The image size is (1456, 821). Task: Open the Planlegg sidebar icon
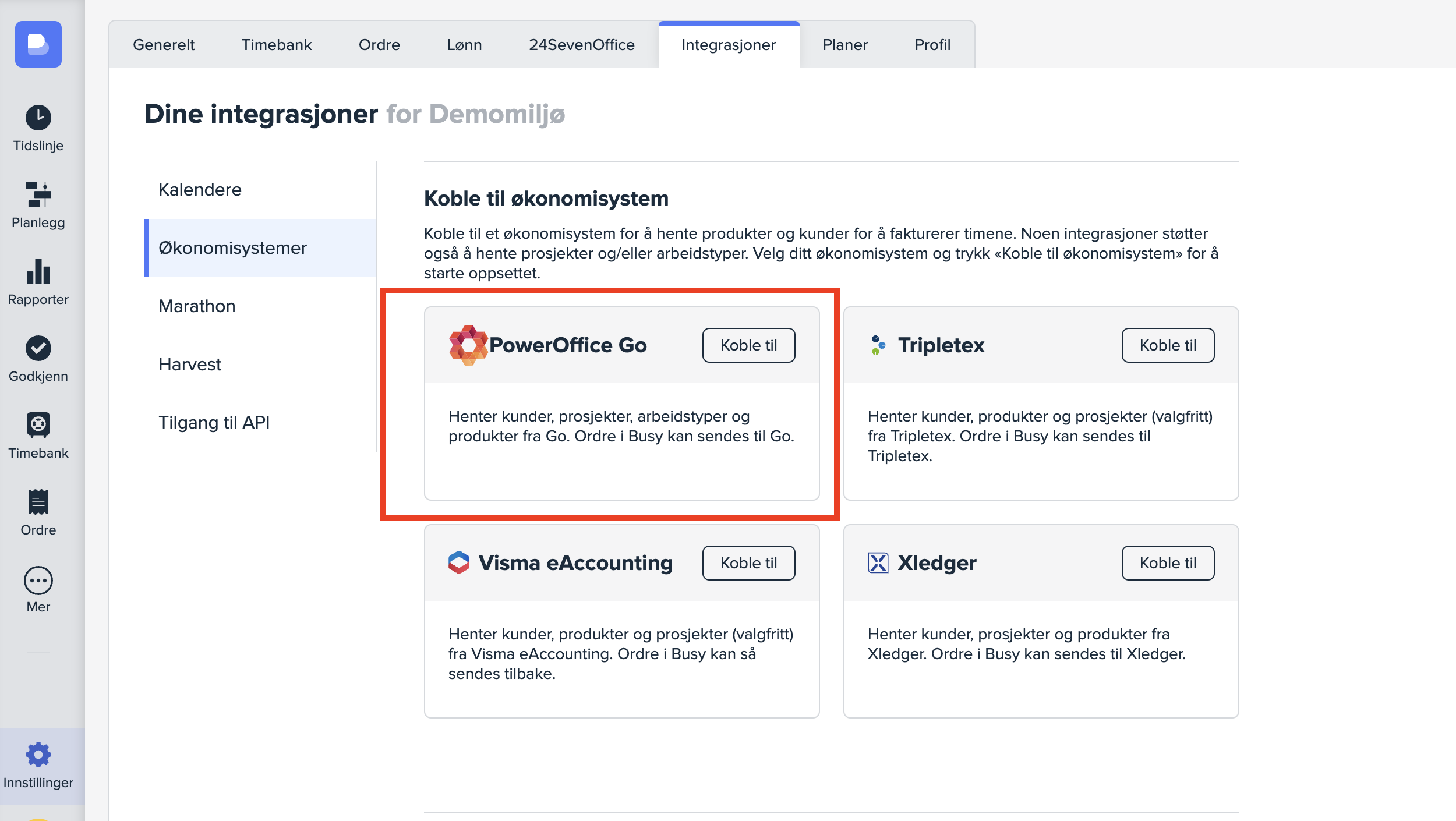[38, 194]
